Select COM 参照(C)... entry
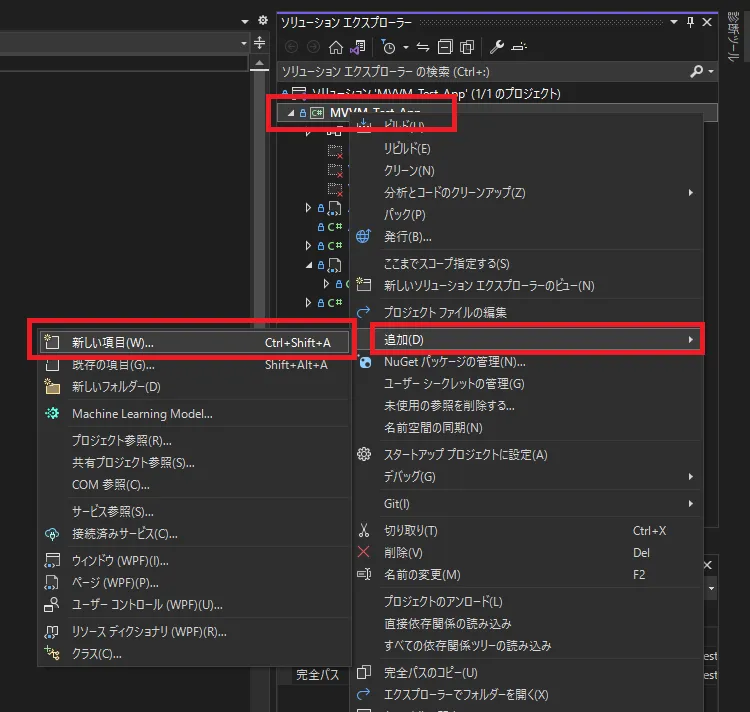The width and height of the screenshot is (750, 712). tap(194, 485)
